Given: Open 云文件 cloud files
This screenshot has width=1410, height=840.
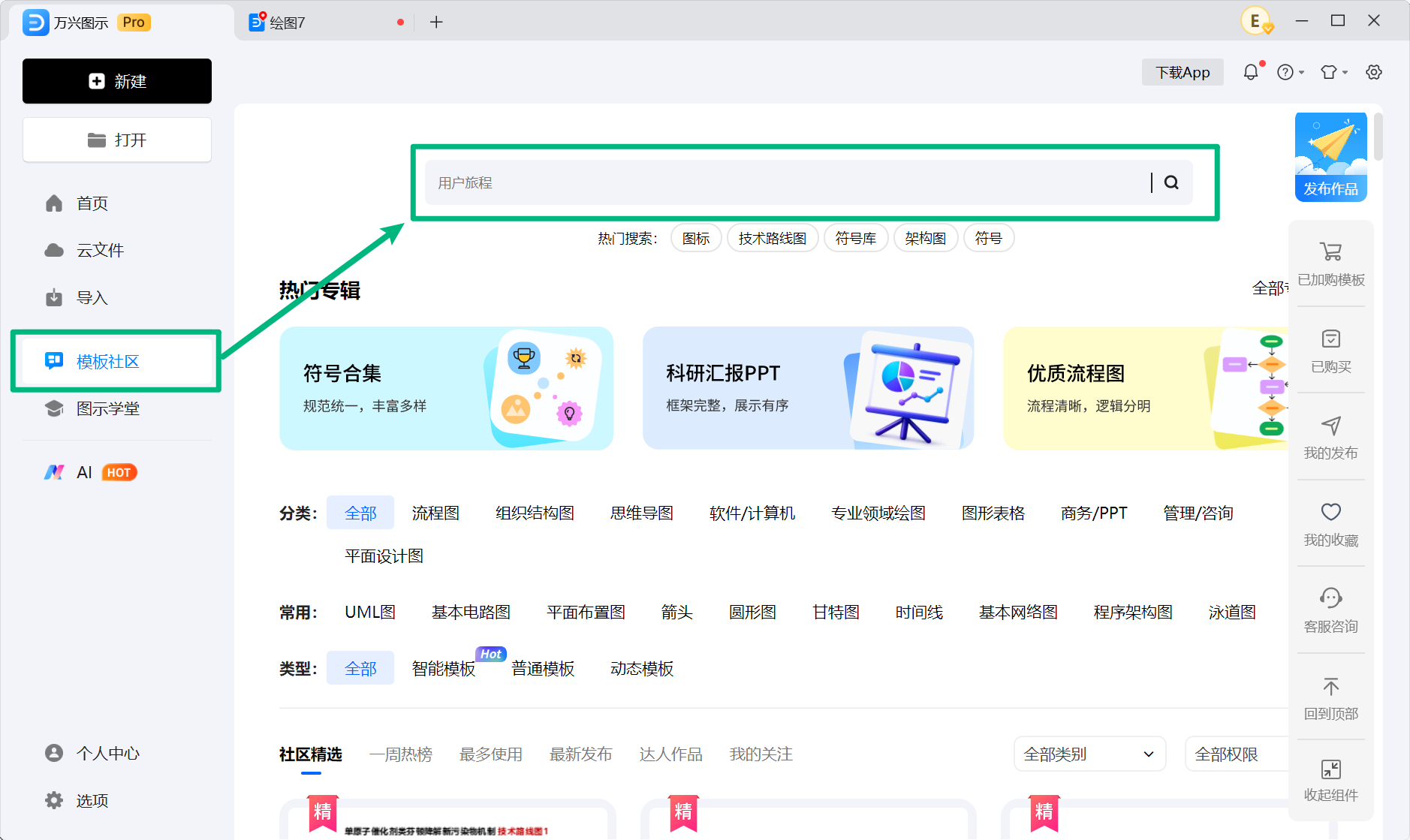Looking at the screenshot, I should pyautogui.click(x=100, y=250).
